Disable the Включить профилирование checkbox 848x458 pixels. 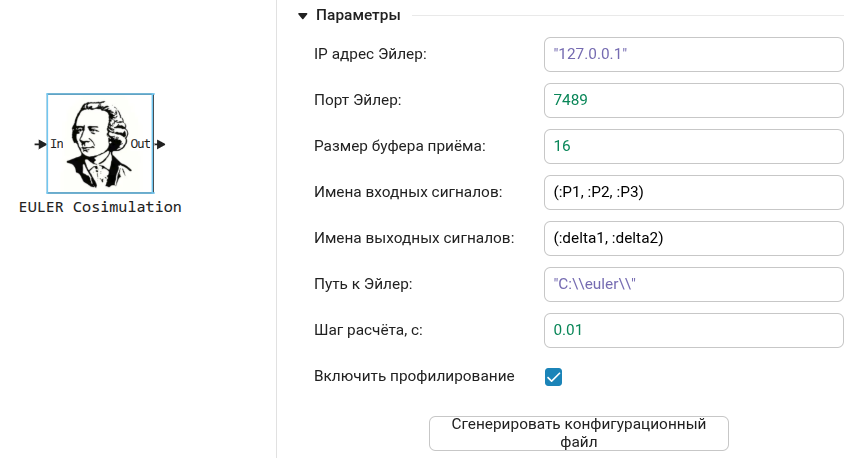point(553,377)
